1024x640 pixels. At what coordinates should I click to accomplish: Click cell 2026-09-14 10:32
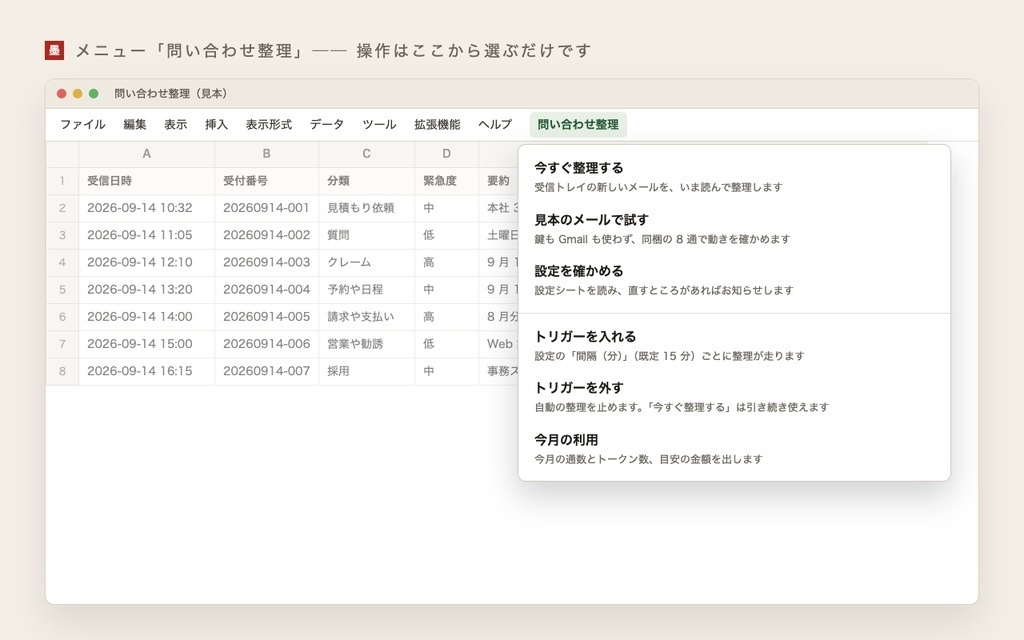pos(146,208)
